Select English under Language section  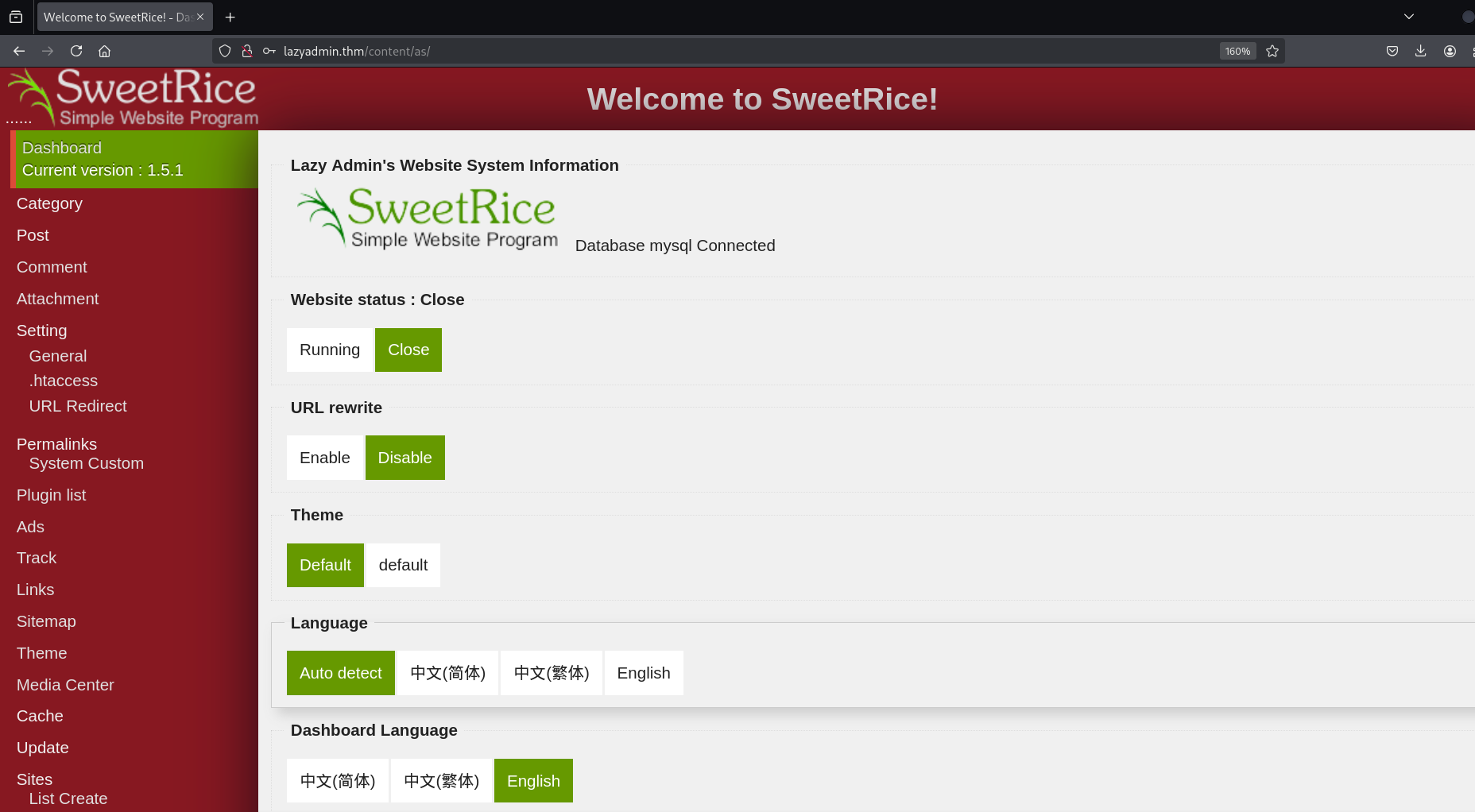643,673
